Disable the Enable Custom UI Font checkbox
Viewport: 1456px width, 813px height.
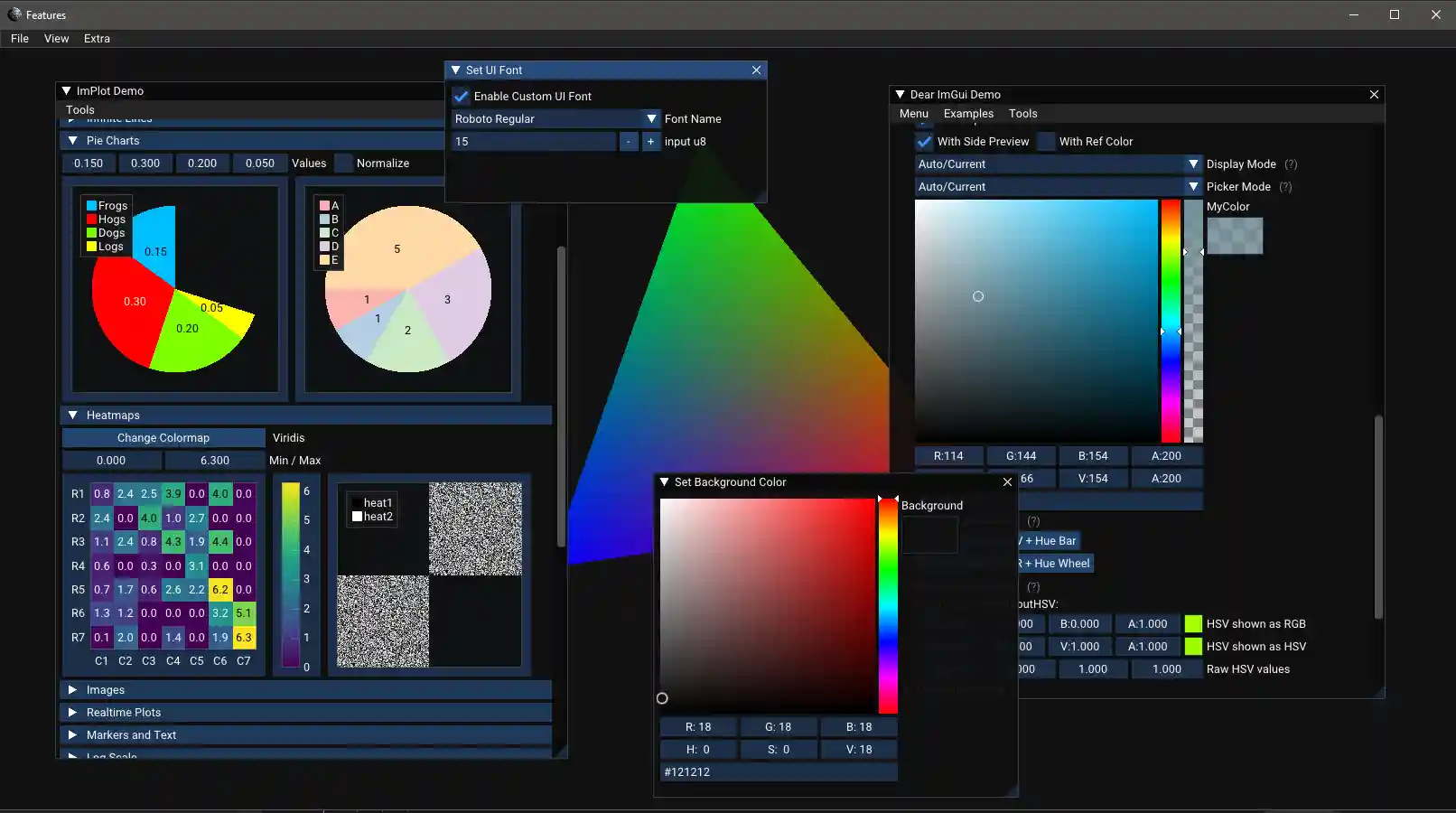pos(462,97)
